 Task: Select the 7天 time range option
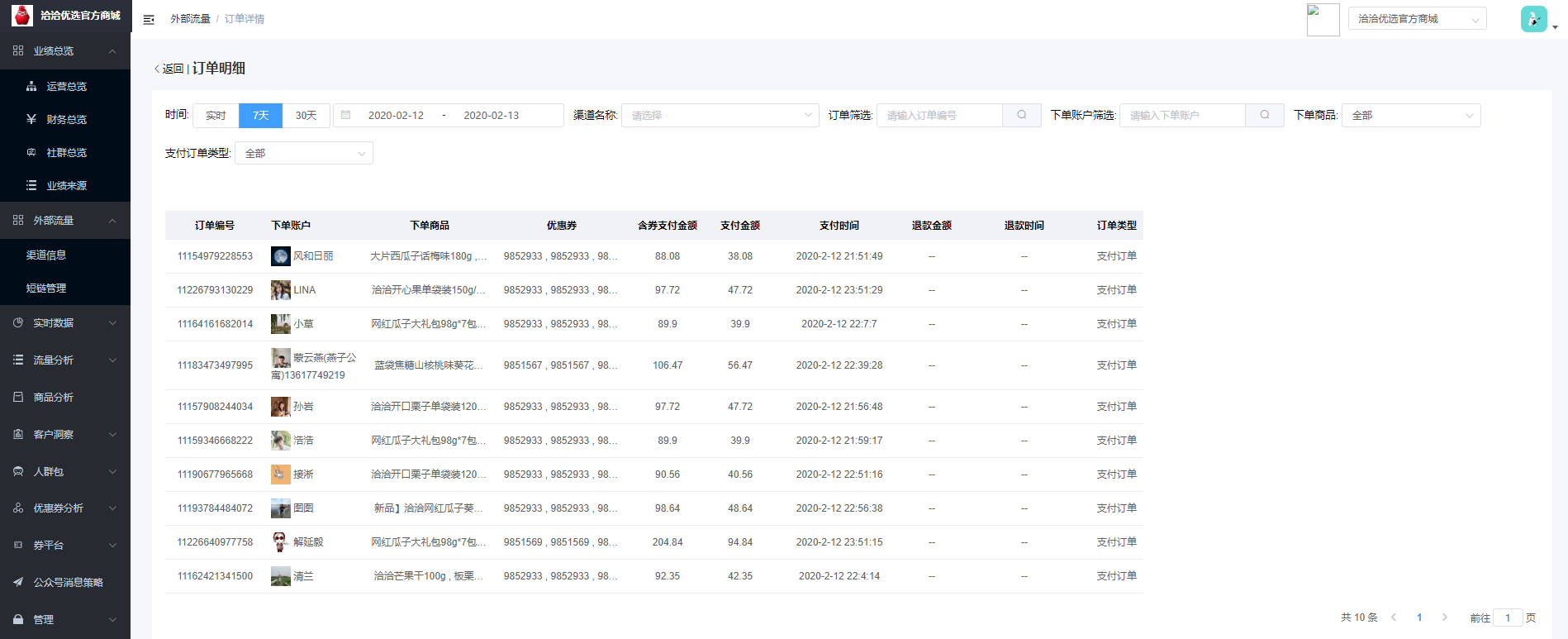260,115
